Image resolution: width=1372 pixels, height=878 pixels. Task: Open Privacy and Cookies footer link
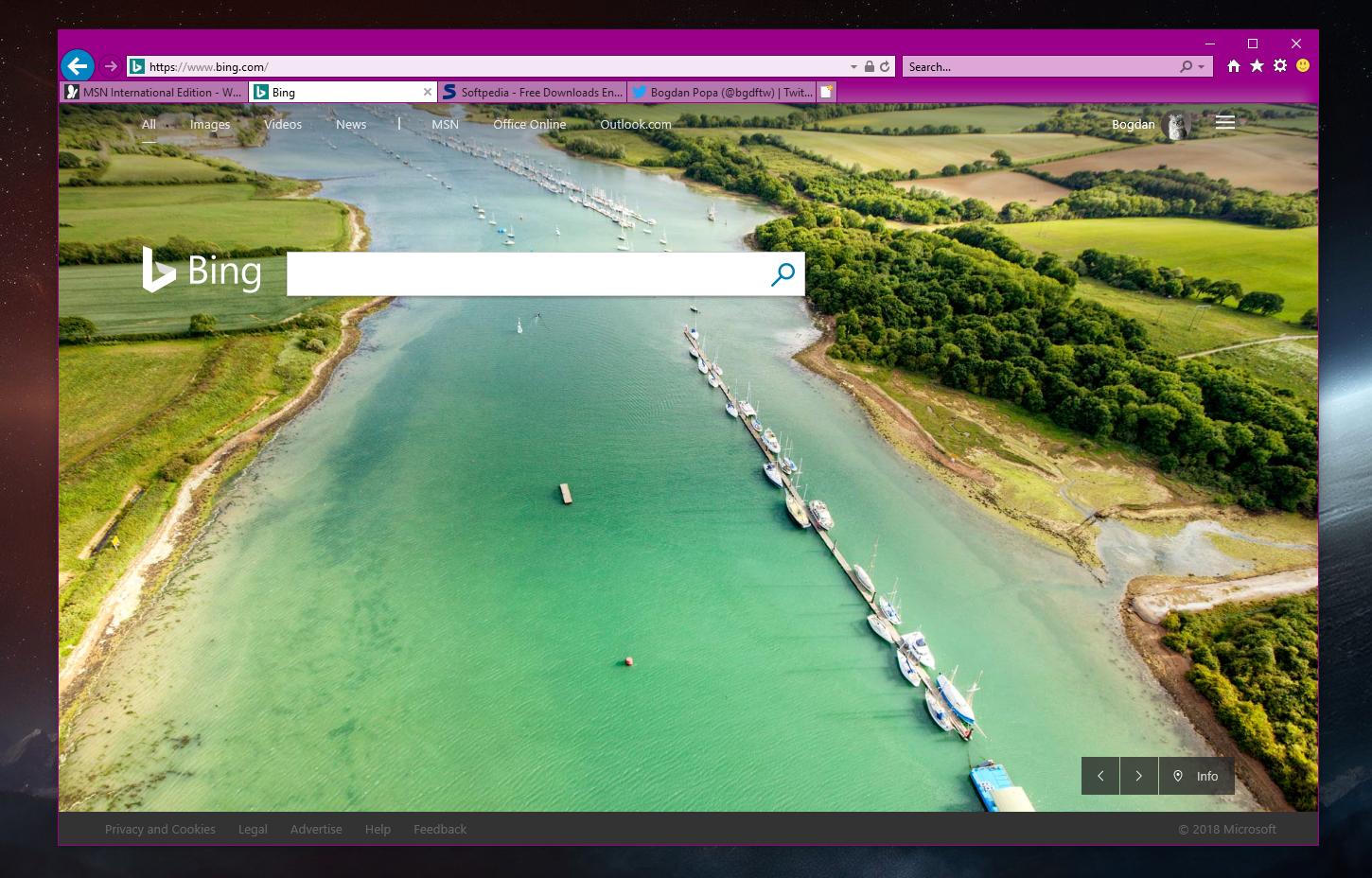click(160, 829)
